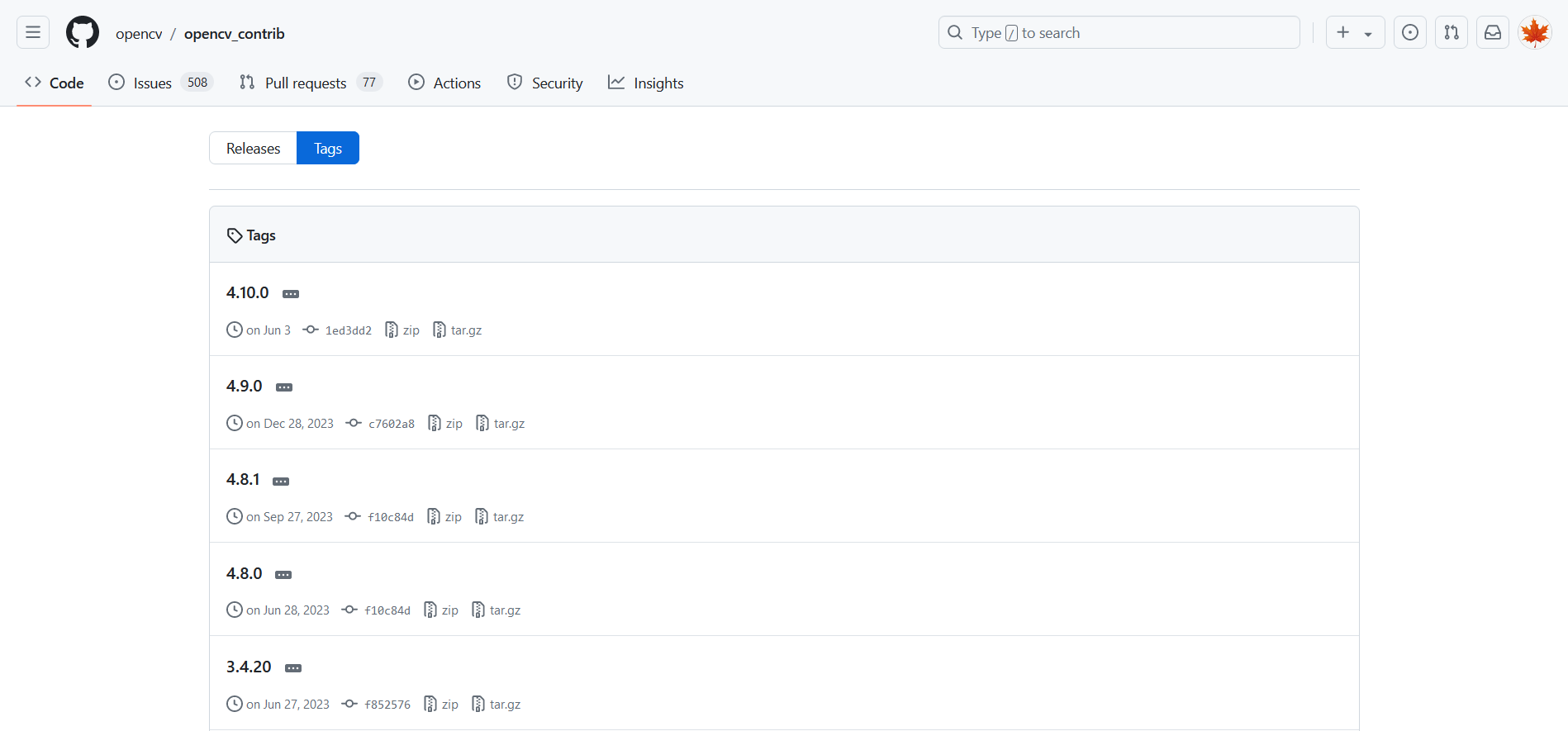Select the Tags toggle button
The image size is (1568, 731).
(x=328, y=149)
